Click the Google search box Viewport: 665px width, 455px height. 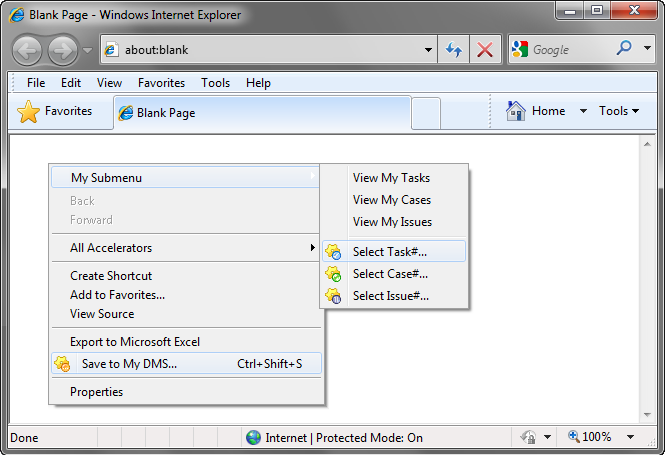[x=562, y=50]
